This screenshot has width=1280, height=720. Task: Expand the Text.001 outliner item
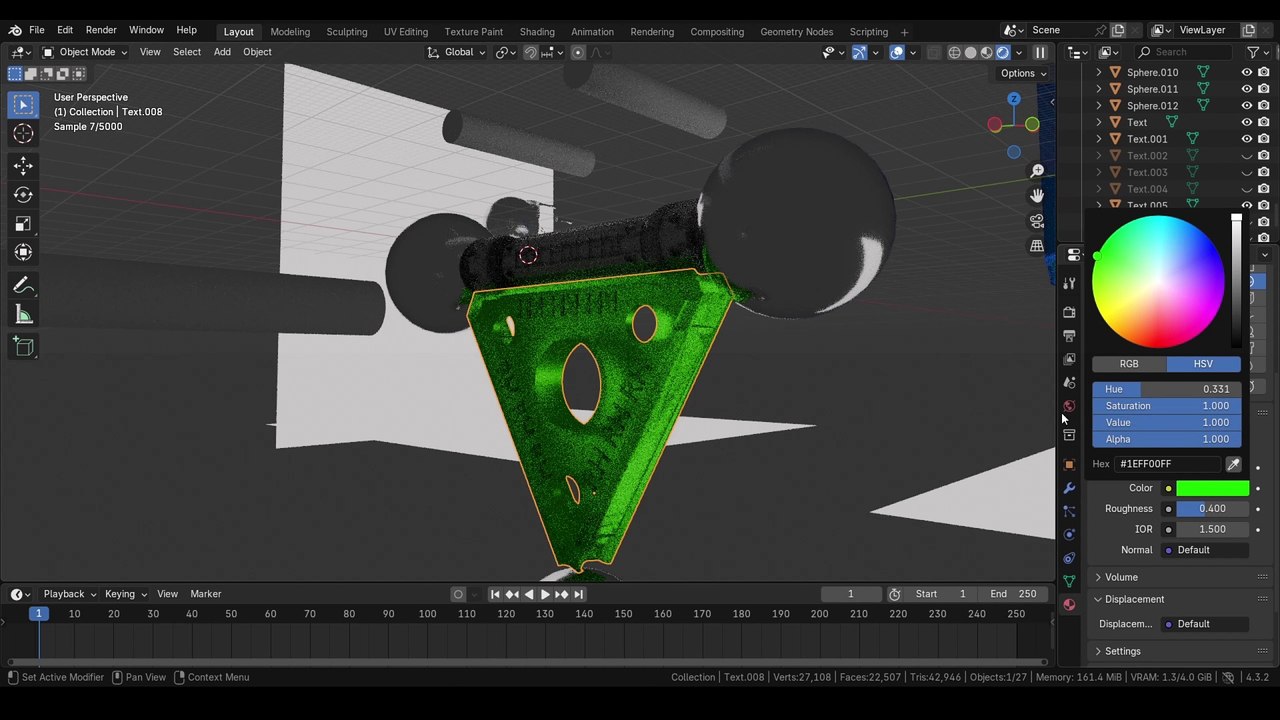click(1099, 139)
